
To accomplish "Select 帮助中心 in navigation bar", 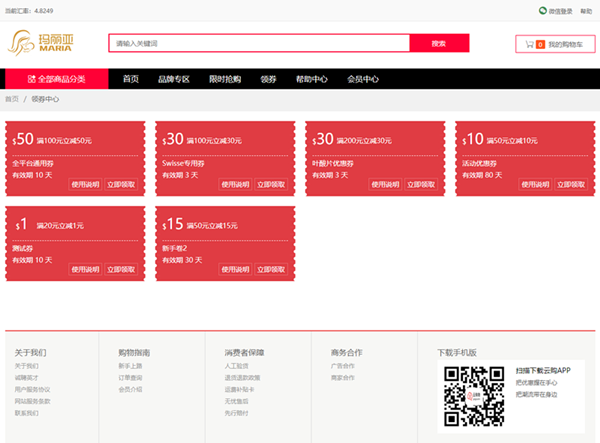I will 311,79.
